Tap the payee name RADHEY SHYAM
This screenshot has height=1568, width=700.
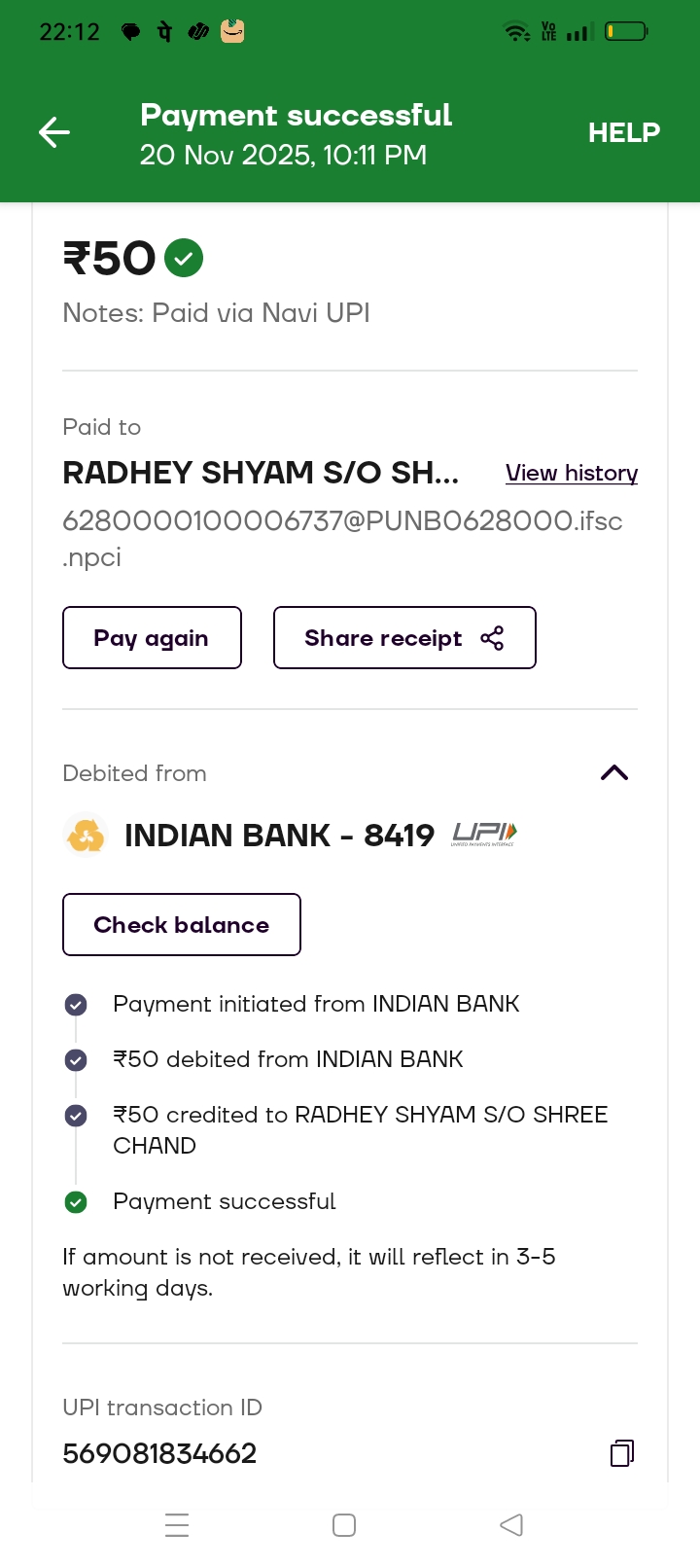(x=261, y=473)
